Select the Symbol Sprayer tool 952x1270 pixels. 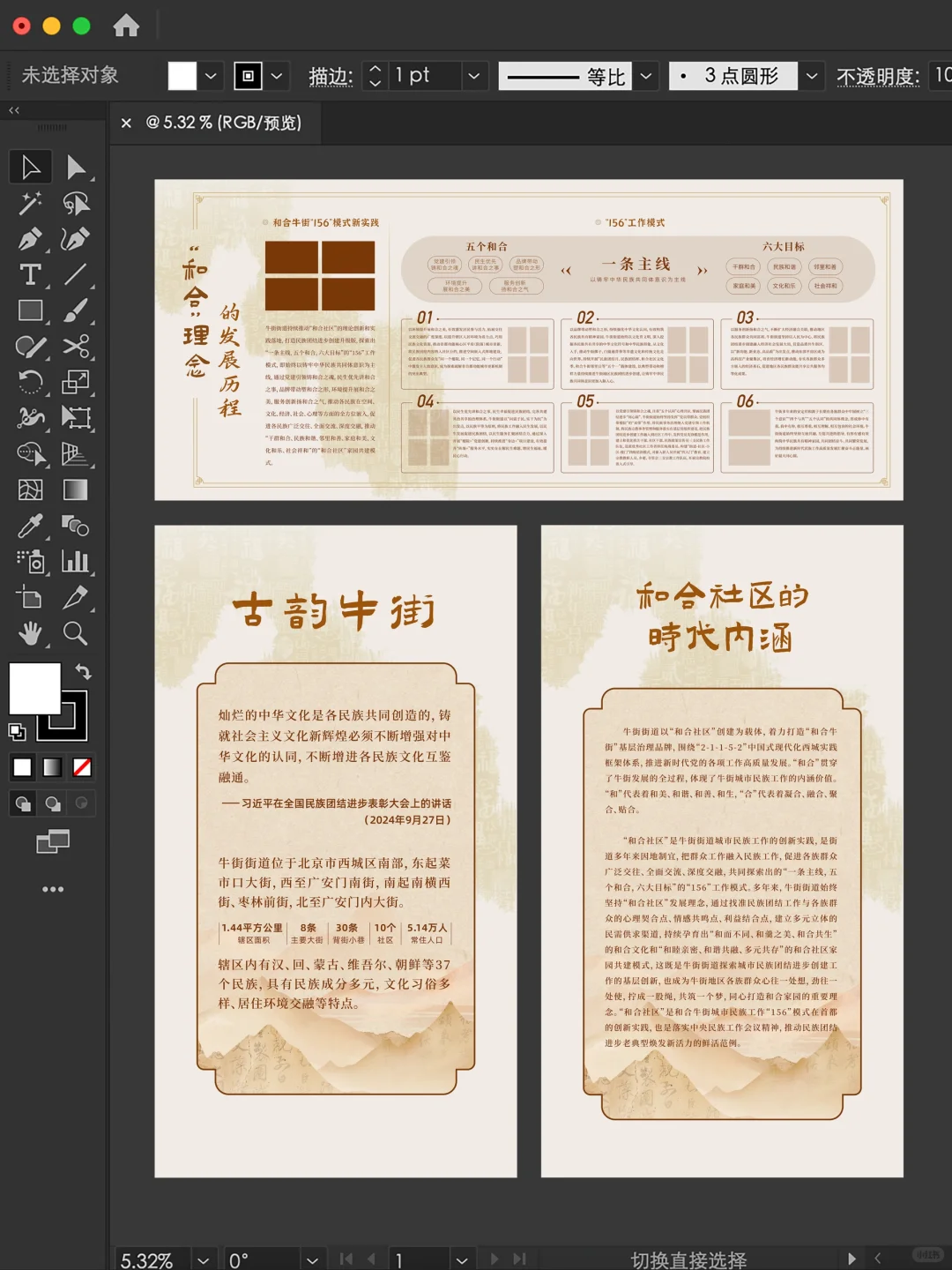point(30,562)
